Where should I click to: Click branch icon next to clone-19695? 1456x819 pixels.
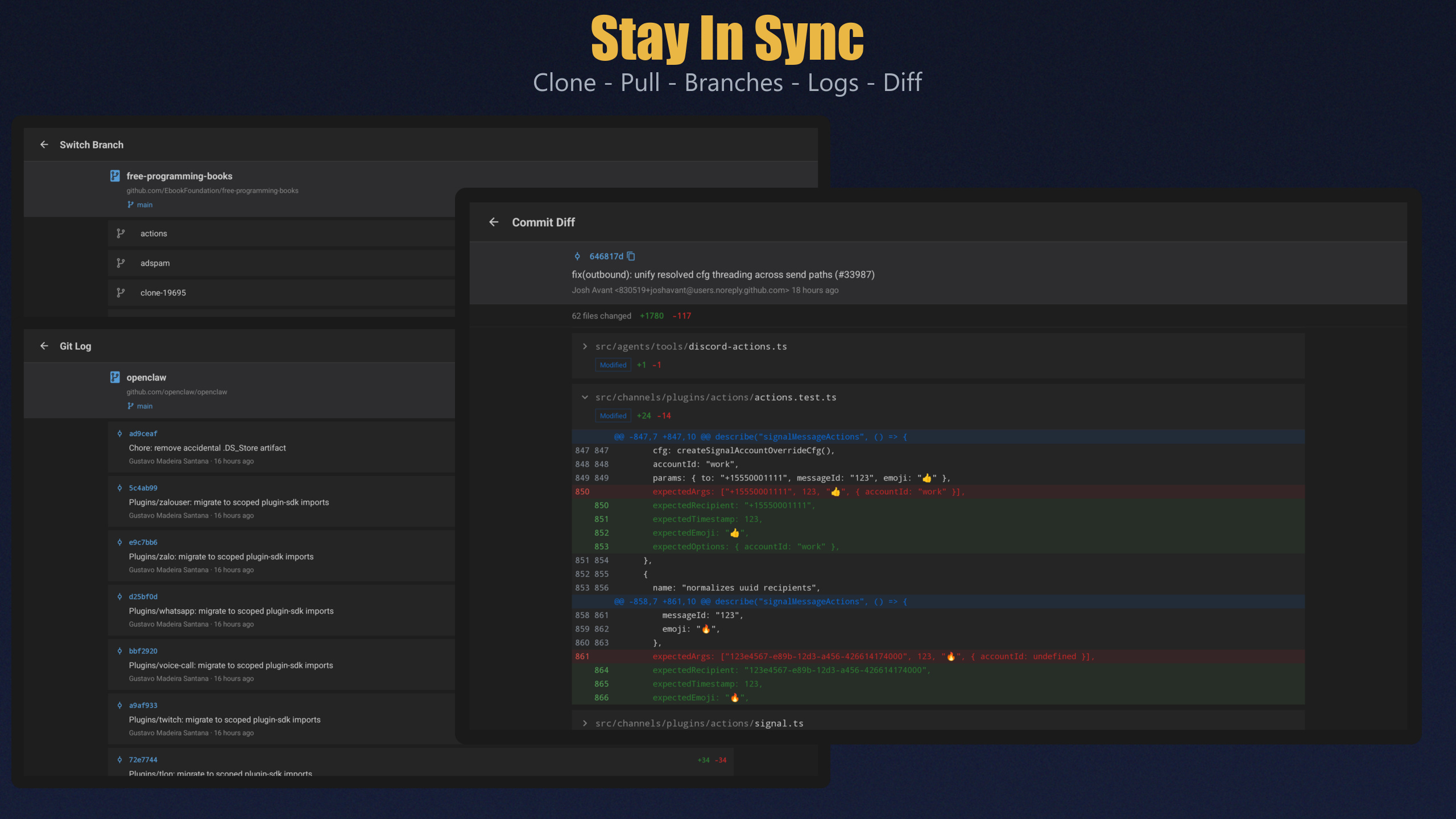[121, 292]
